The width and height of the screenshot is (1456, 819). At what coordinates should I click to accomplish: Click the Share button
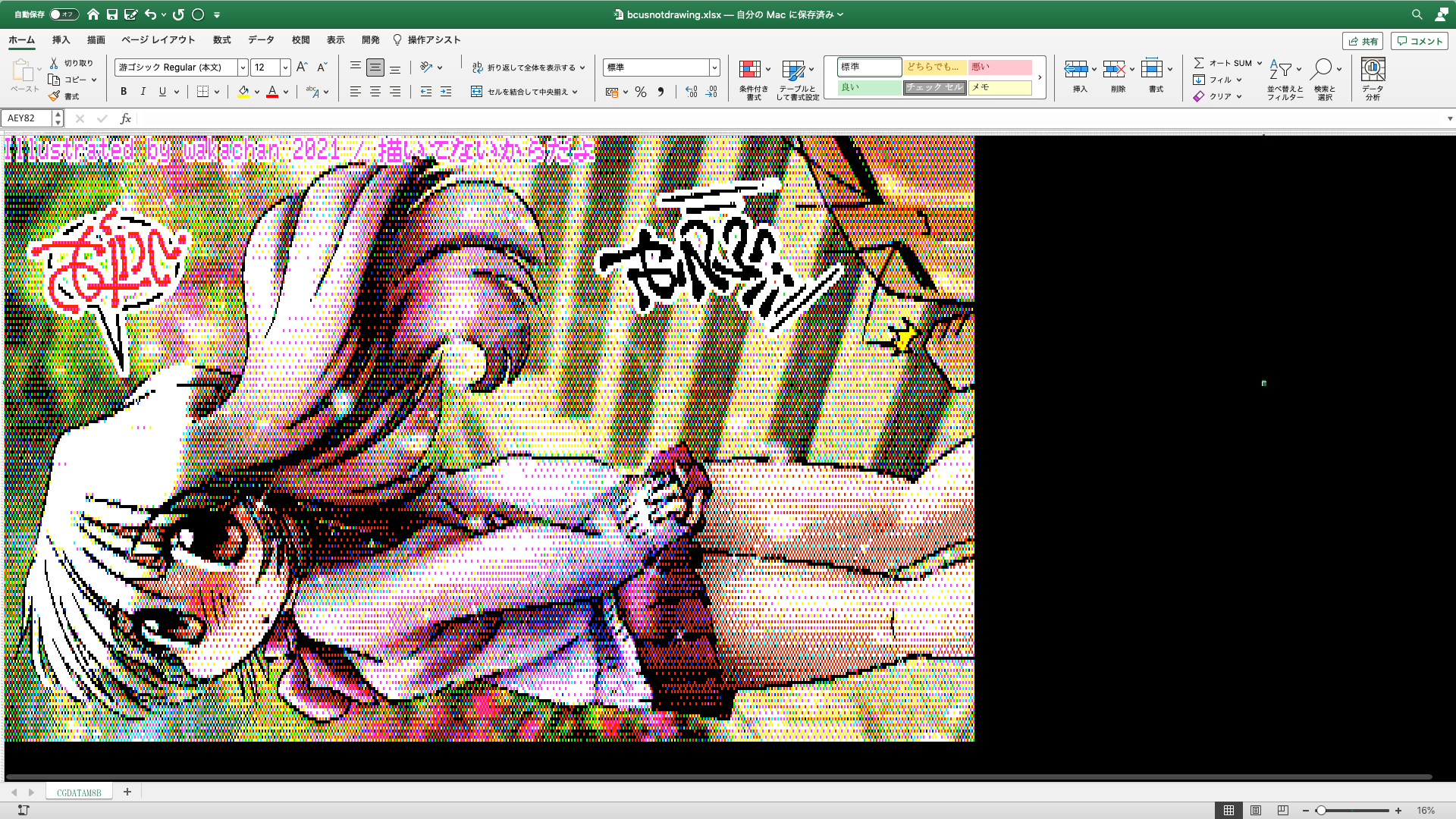point(1363,41)
